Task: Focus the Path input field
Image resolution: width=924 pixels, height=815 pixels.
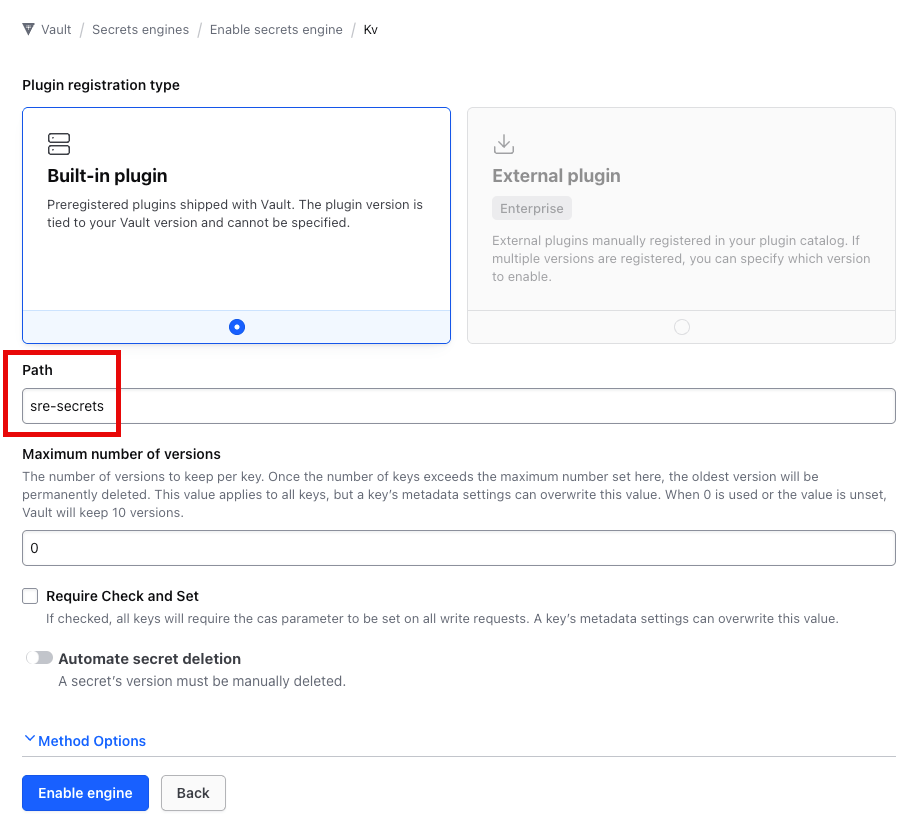Action: [x=459, y=406]
